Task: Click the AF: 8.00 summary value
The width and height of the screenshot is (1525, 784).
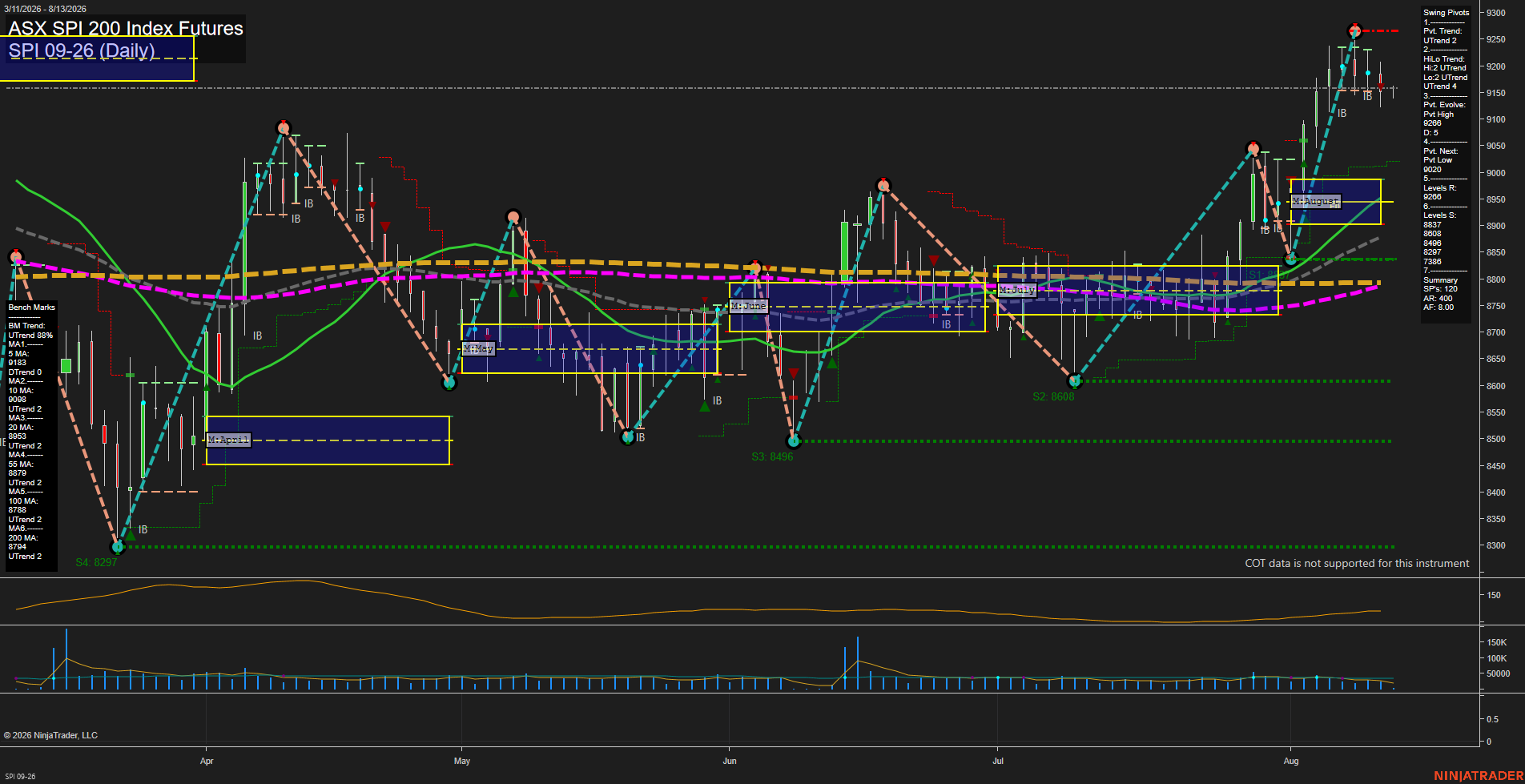Action: click(x=1438, y=308)
